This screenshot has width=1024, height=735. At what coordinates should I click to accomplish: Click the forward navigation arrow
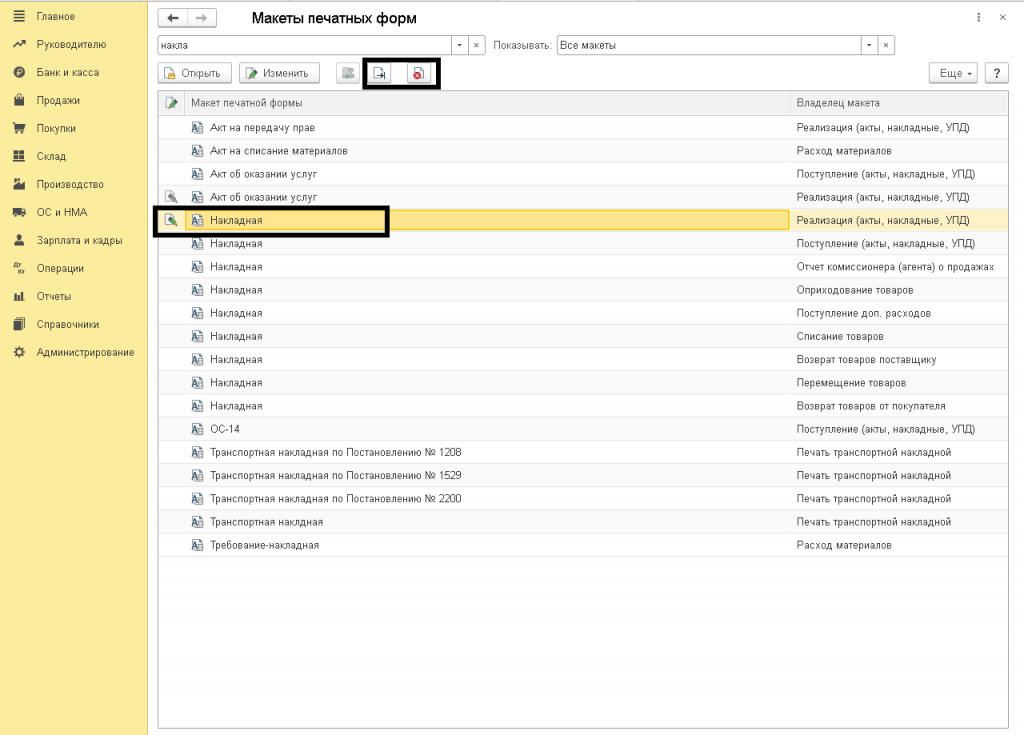pyautogui.click(x=201, y=18)
